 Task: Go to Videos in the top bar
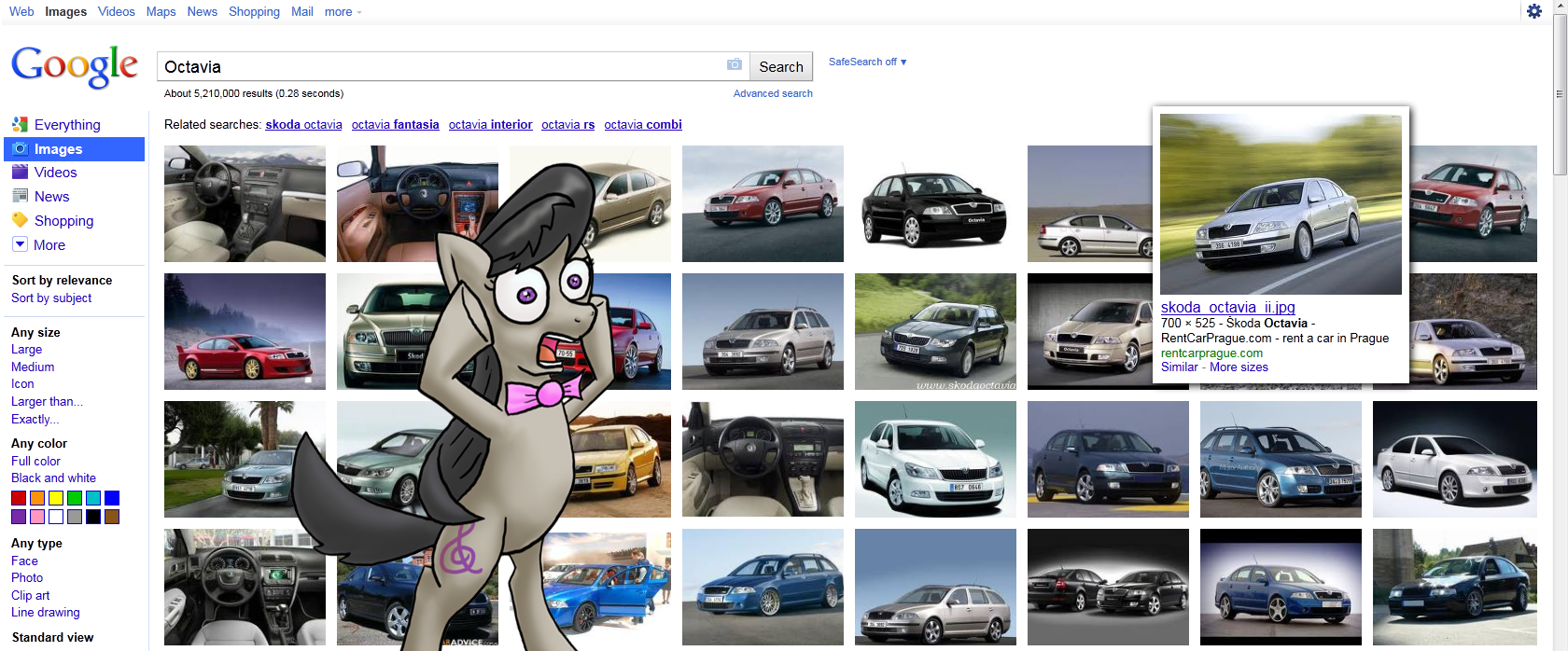pos(116,11)
